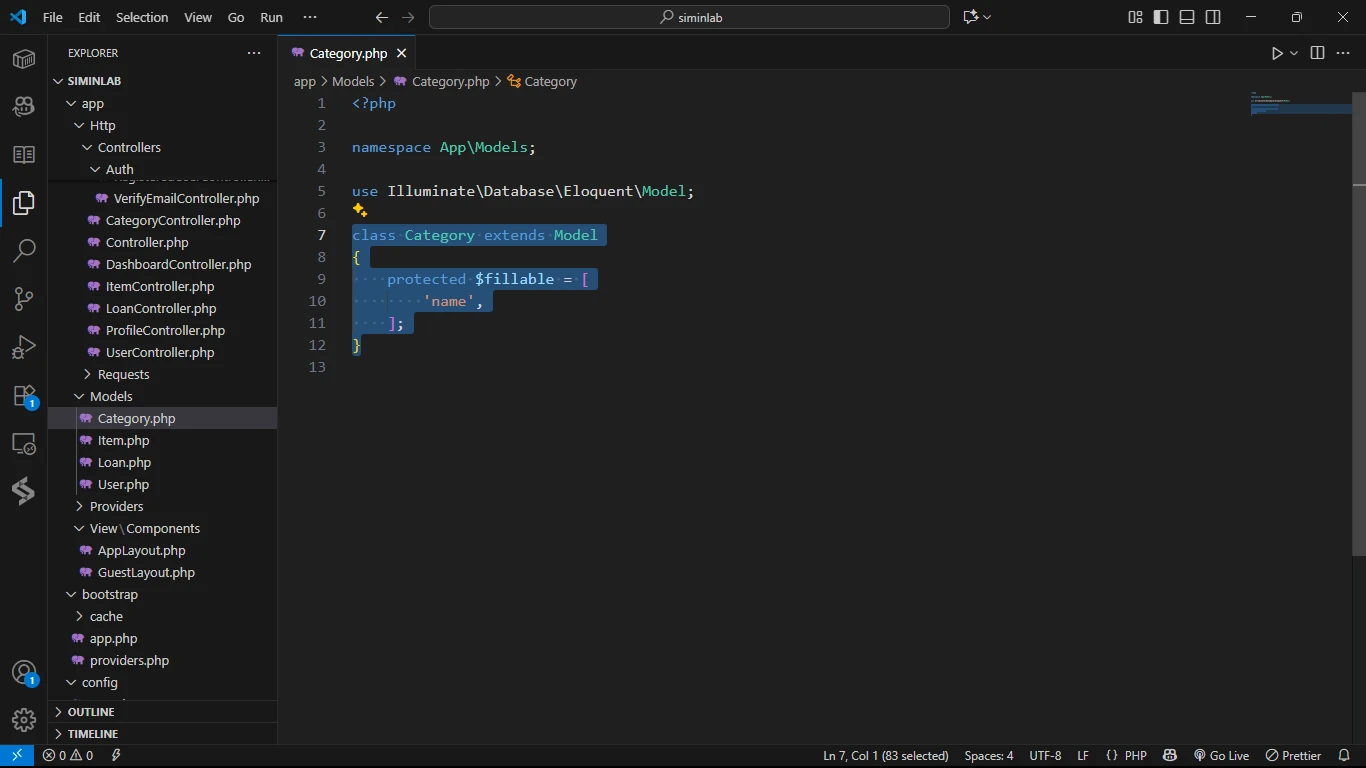Screen dimensions: 1366x768
Task: Open the Extensions view
Action: pos(24,396)
